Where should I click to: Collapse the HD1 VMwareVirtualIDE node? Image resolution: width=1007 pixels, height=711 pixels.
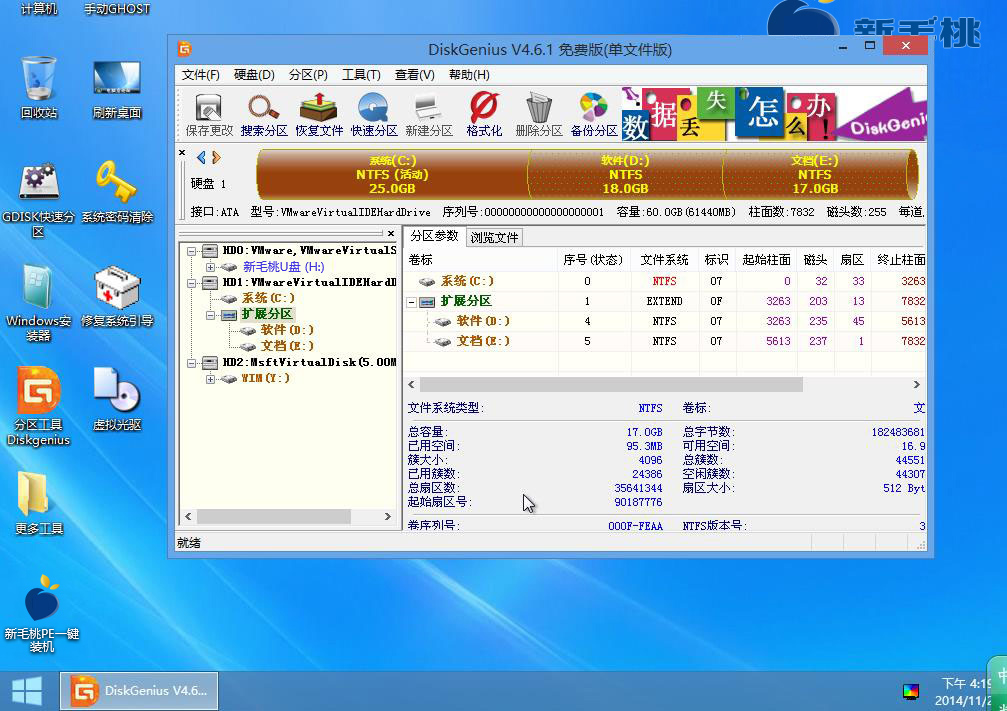191,283
